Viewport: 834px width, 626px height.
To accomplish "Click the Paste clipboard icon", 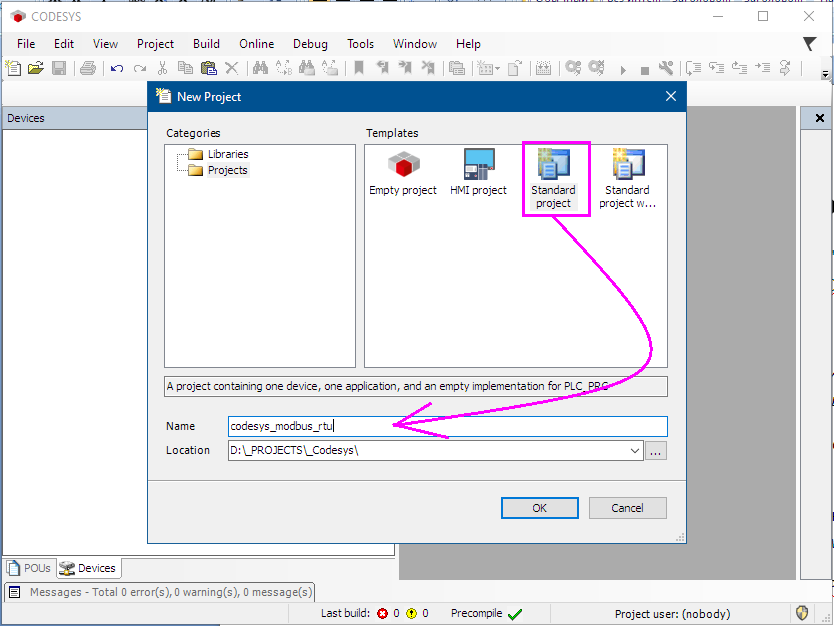I will tap(208, 68).
